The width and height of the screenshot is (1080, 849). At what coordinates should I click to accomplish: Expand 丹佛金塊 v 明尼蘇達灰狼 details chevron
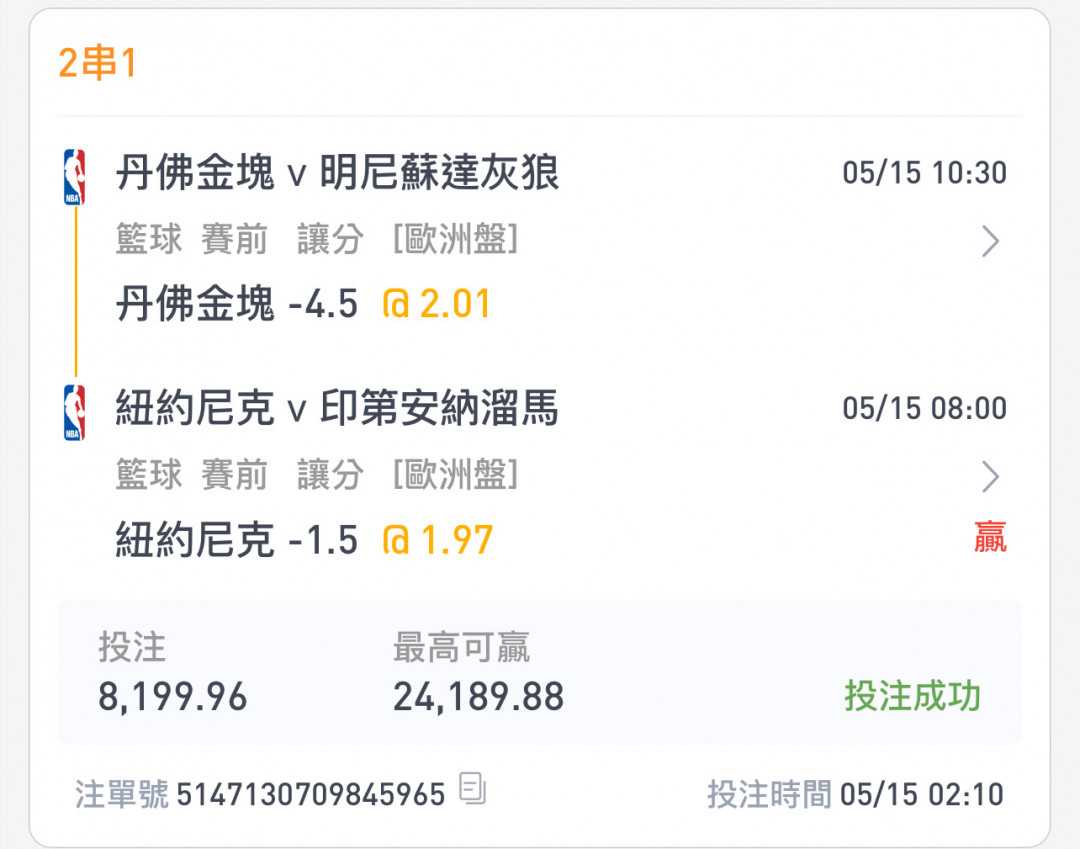(990, 241)
